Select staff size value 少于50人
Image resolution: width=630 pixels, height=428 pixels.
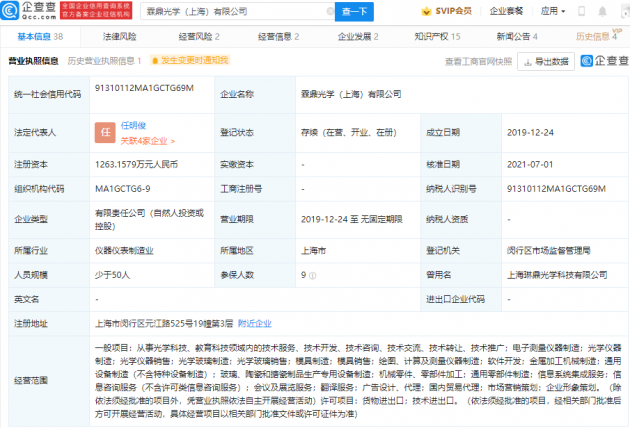tap(112, 275)
